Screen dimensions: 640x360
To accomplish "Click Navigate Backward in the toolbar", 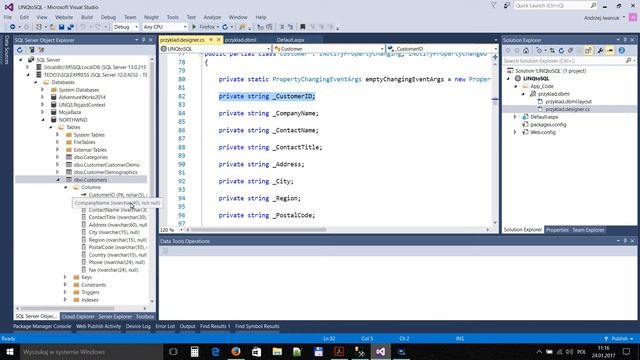I will coord(13,27).
